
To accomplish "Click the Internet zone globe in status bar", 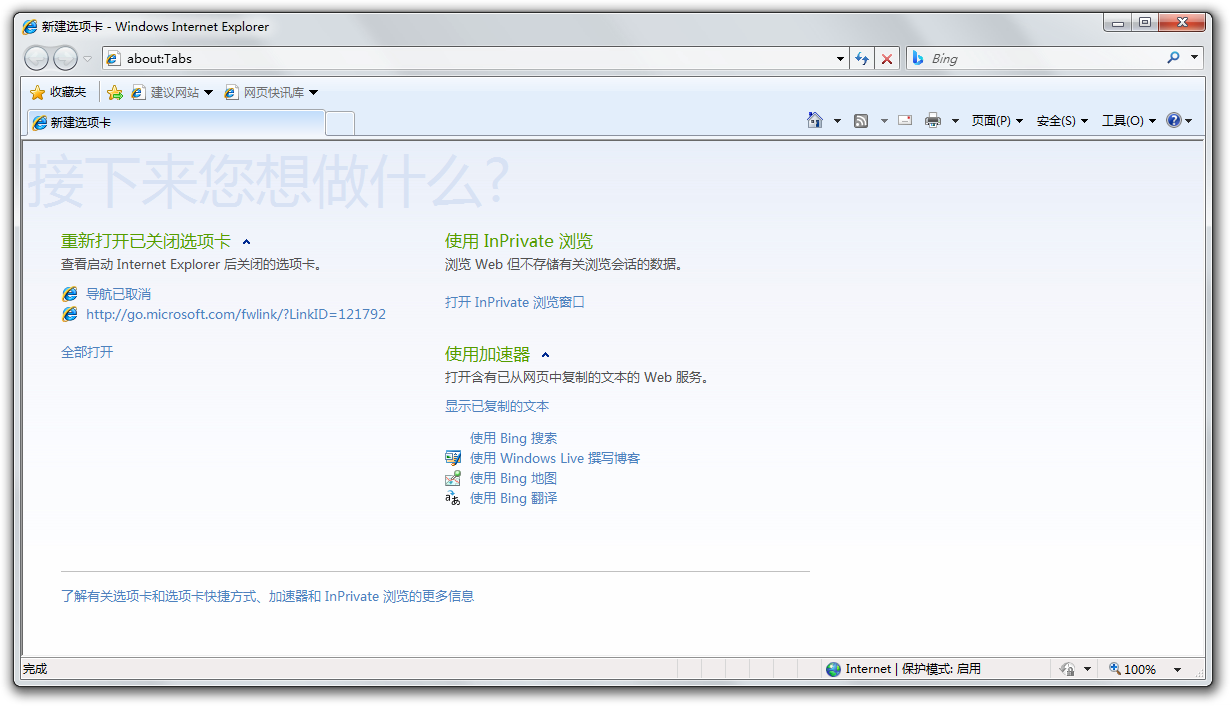I will pyautogui.click(x=833, y=669).
